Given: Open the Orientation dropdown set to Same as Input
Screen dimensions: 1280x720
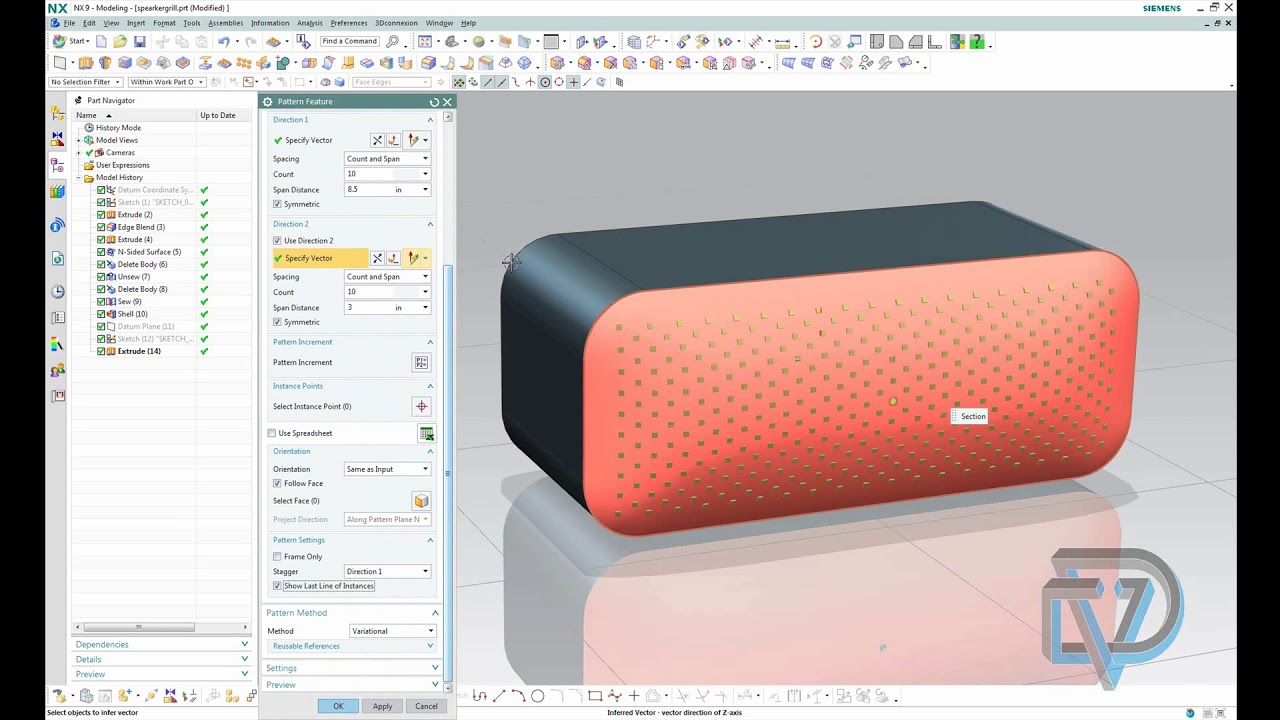Looking at the screenshot, I should [387, 469].
